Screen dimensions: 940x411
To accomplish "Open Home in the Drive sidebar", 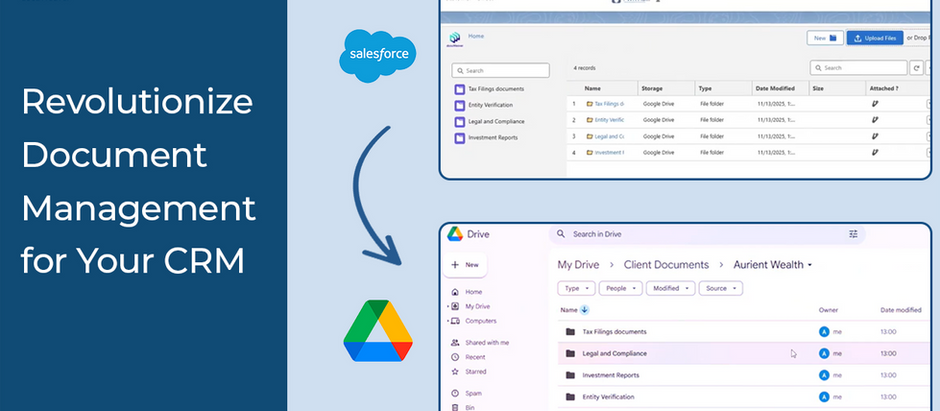I will point(466,292).
